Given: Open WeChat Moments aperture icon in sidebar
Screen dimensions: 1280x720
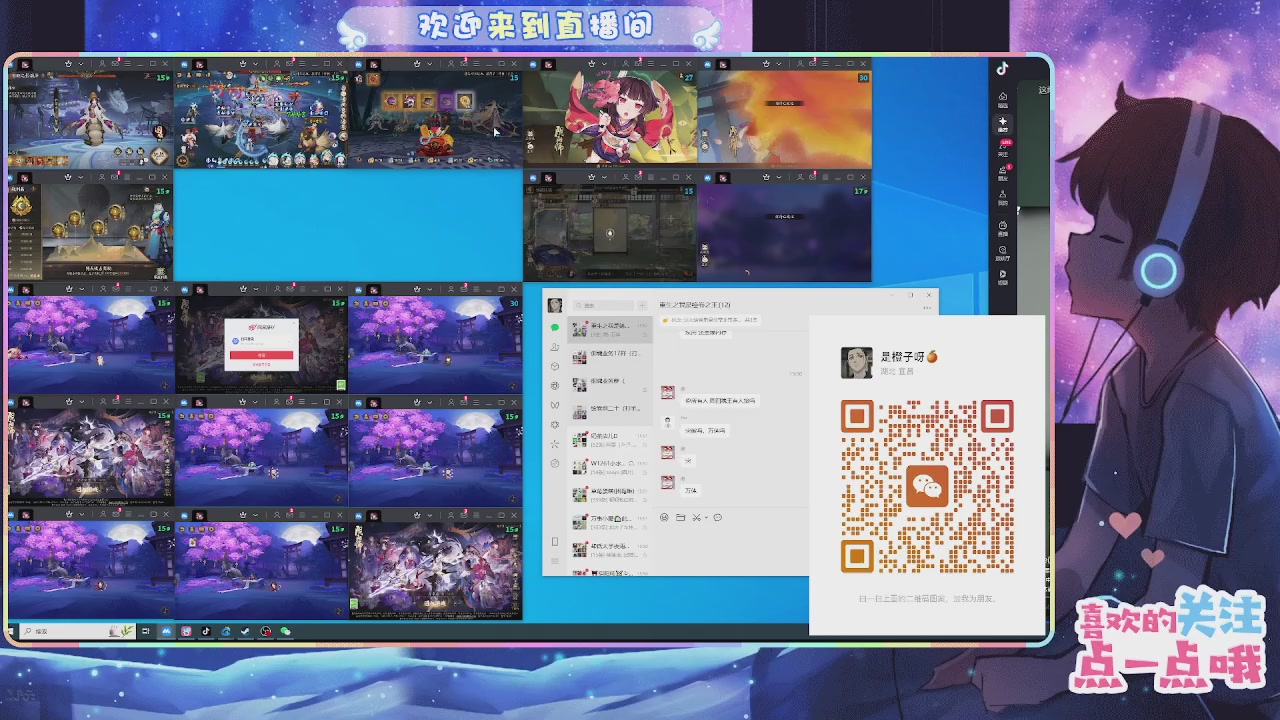Looking at the screenshot, I should pyautogui.click(x=555, y=385).
